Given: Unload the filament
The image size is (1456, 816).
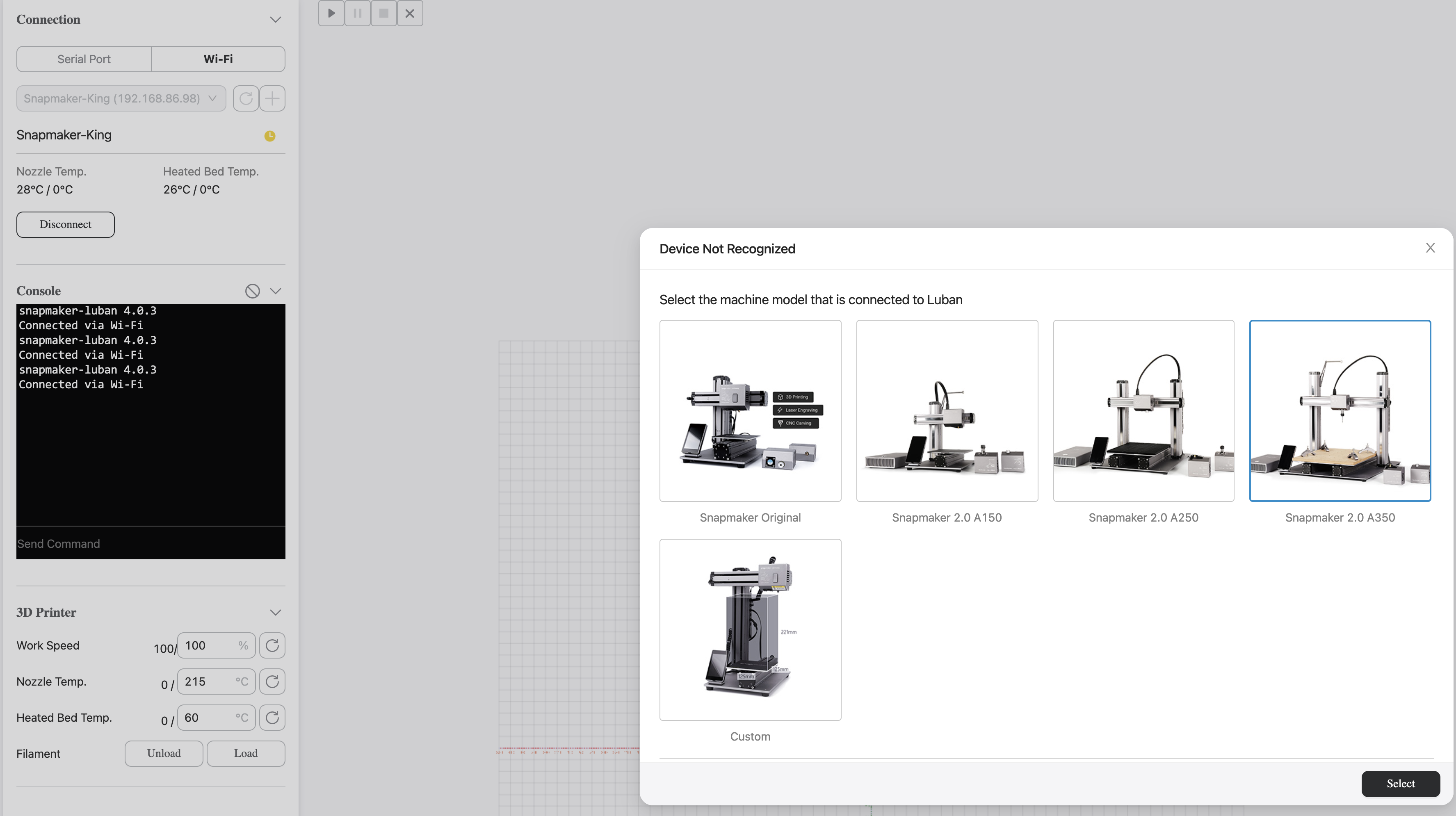Looking at the screenshot, I should point(164,753).
